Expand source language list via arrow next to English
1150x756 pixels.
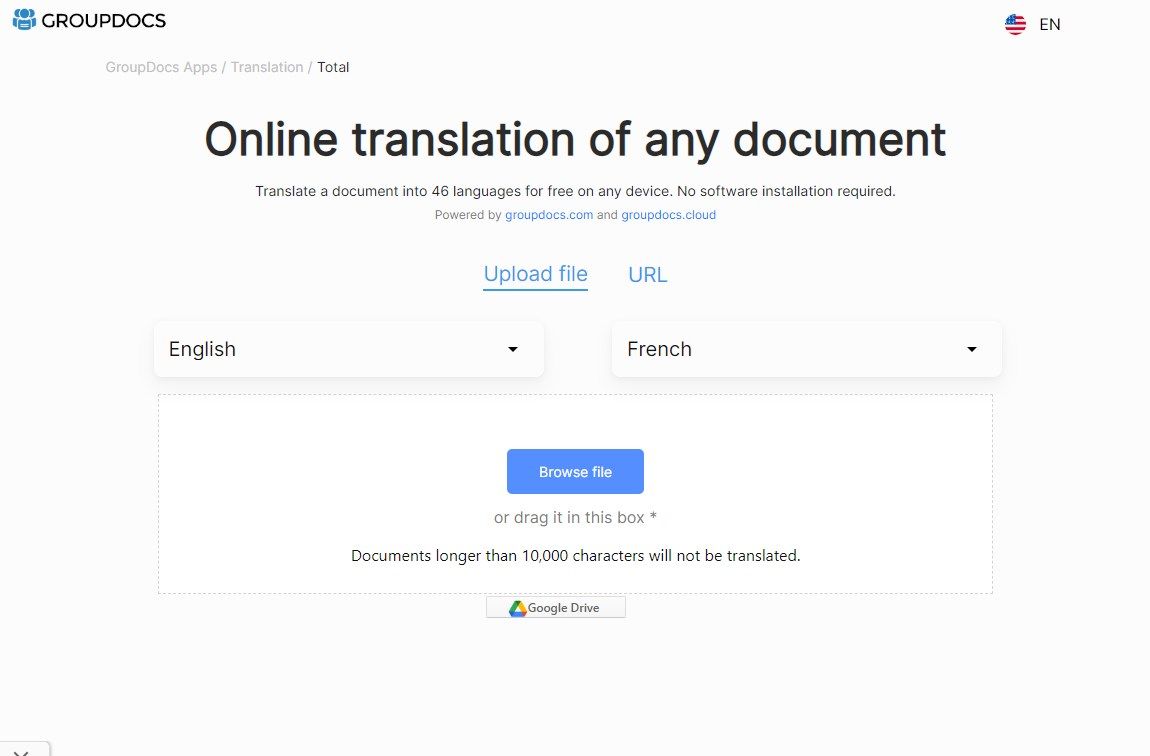(x=513, y=350)
